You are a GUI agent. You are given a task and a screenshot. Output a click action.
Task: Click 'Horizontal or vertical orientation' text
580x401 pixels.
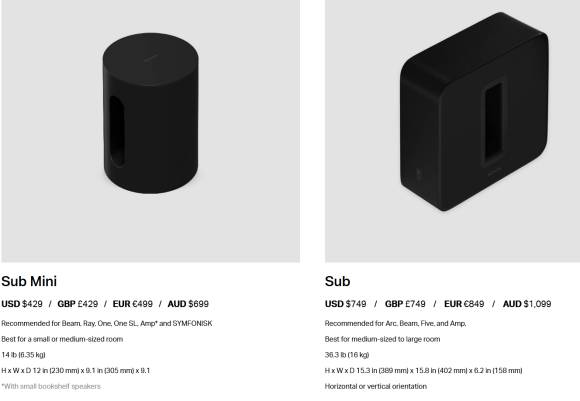376,386
